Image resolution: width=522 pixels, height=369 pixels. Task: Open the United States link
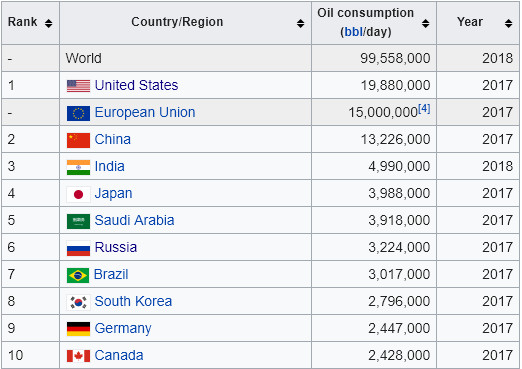136,85
